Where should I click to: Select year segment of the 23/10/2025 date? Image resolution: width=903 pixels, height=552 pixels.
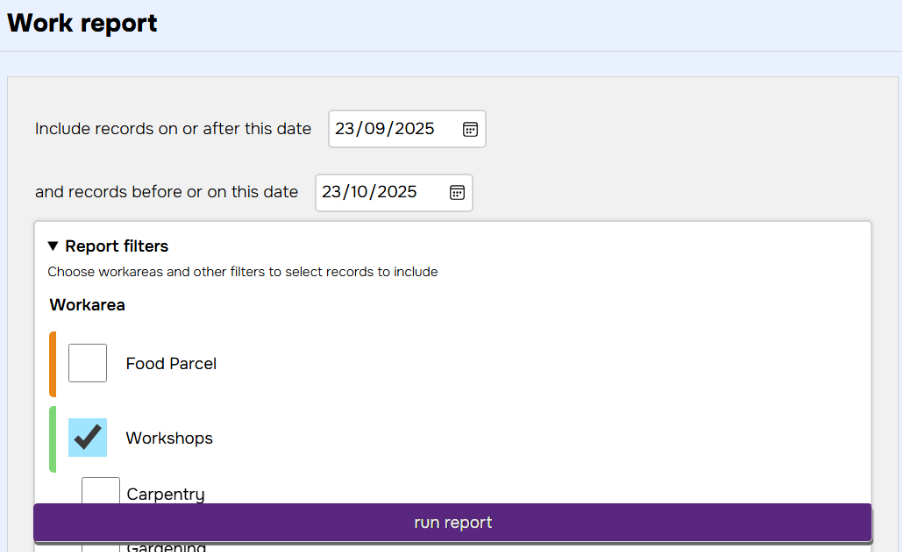(398, 192)
